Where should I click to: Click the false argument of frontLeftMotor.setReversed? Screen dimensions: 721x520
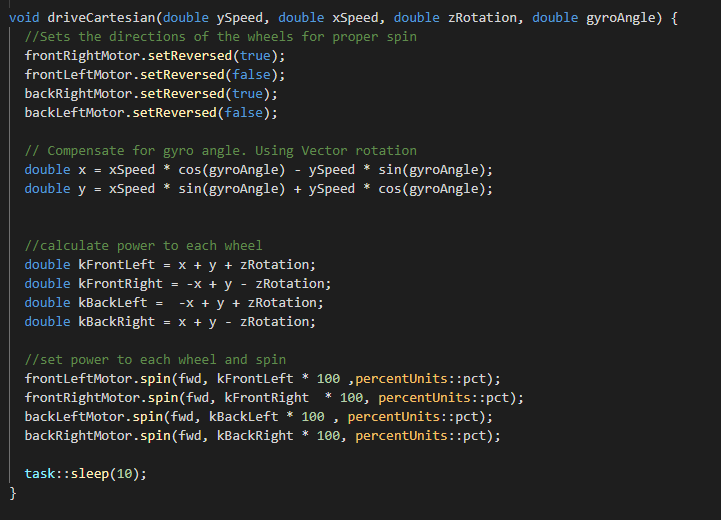(x=250, y=75)
